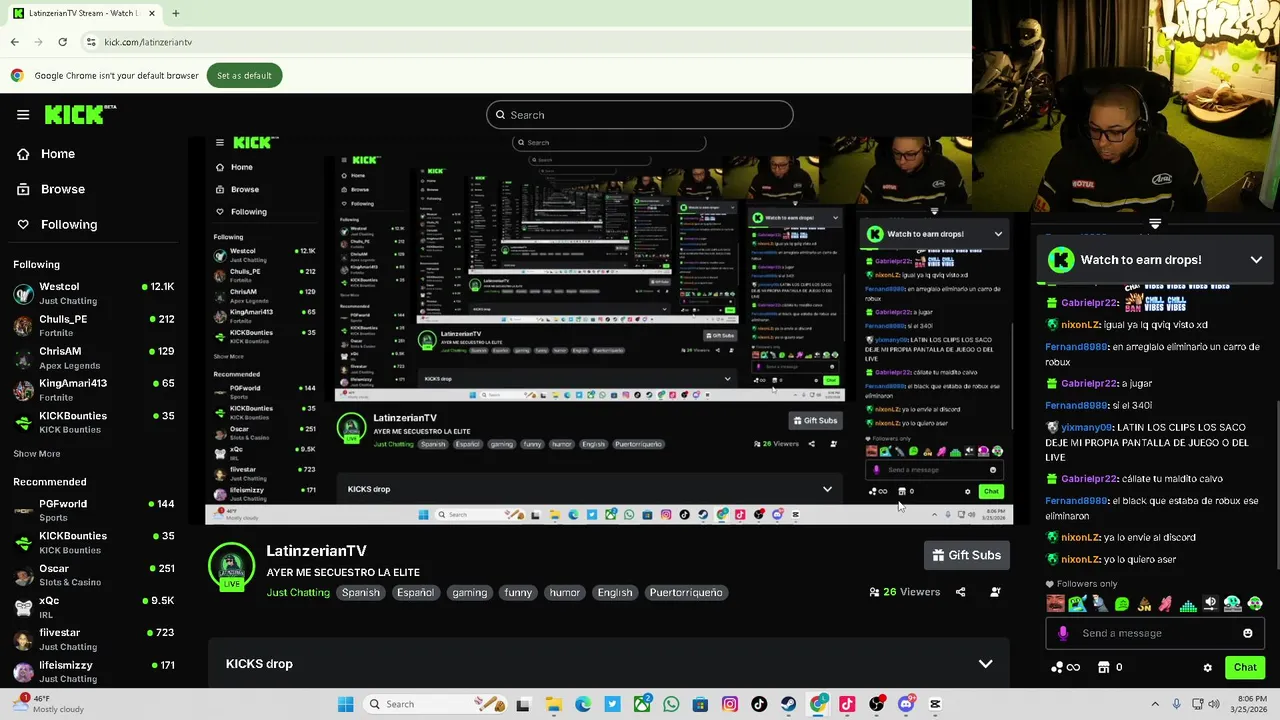Image resolution: width=1280 pixels, height=720 pixels.
Task: Open WhatsApp from the taskbar
Action: [671, 704]
